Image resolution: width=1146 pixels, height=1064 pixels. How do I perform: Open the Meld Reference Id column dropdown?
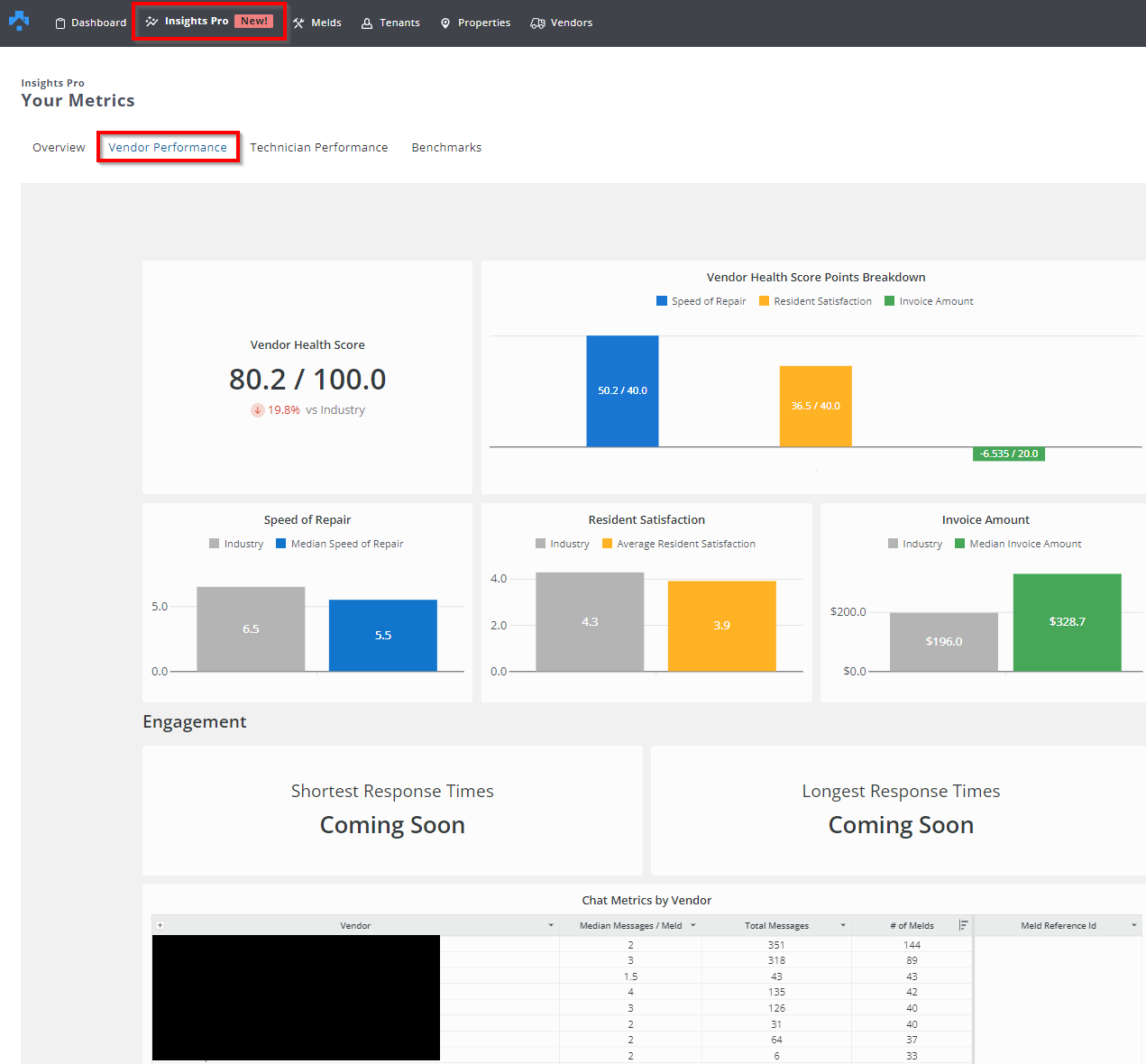click(x=1134, y=926)
